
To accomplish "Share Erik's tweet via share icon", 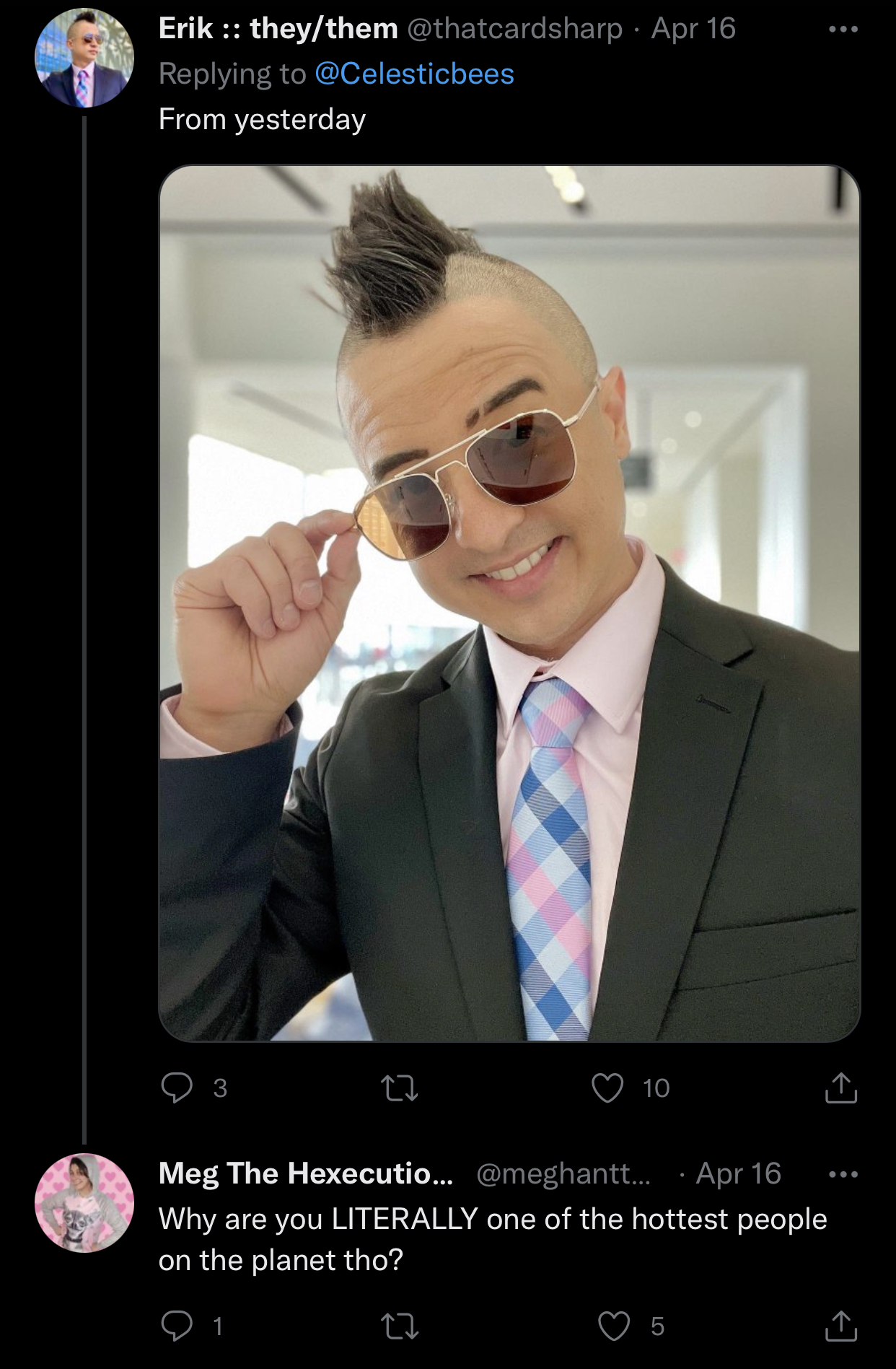I will [x=841, y=1088].
